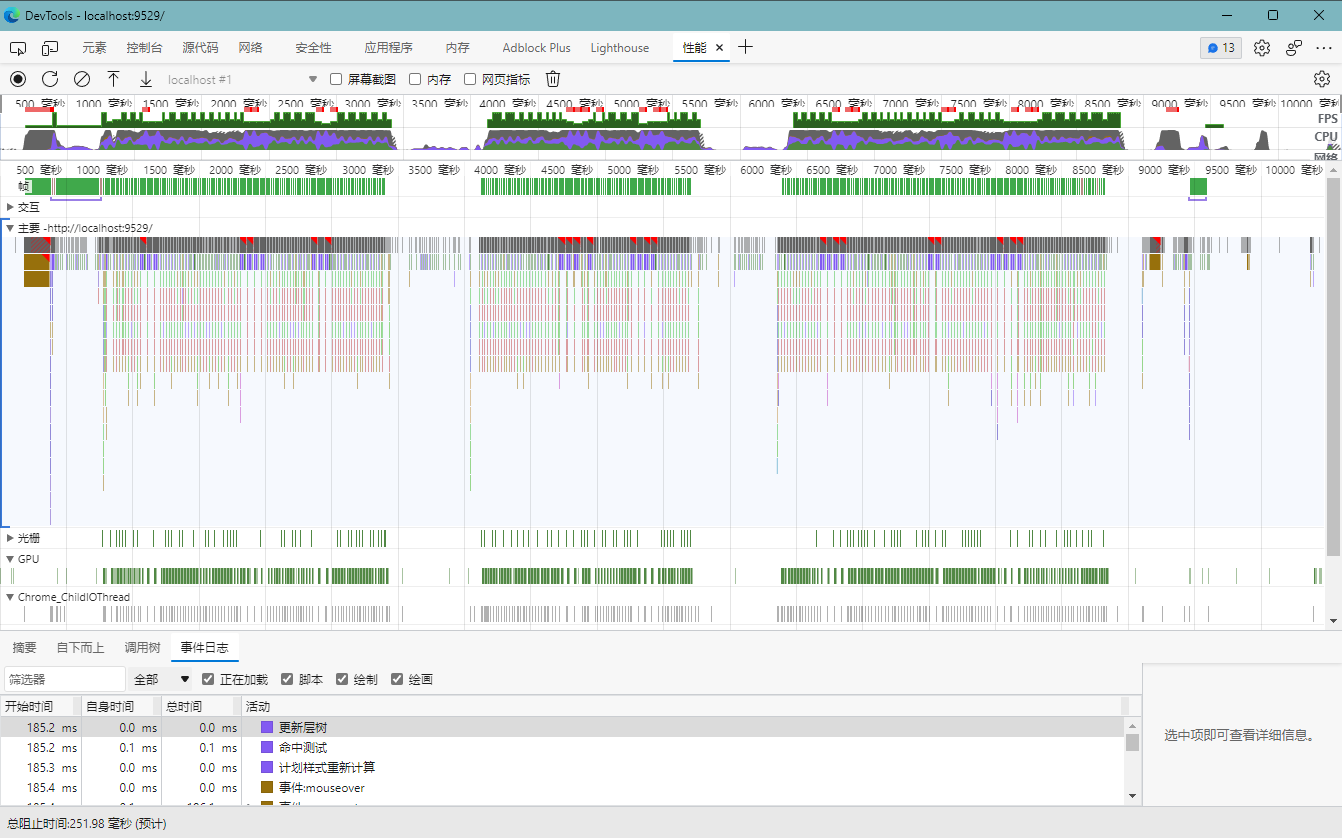The width and height of the screenshot is (1342, 838).
Task: Select the 事件:mouseover event row
Action: (x=562, y=788)
